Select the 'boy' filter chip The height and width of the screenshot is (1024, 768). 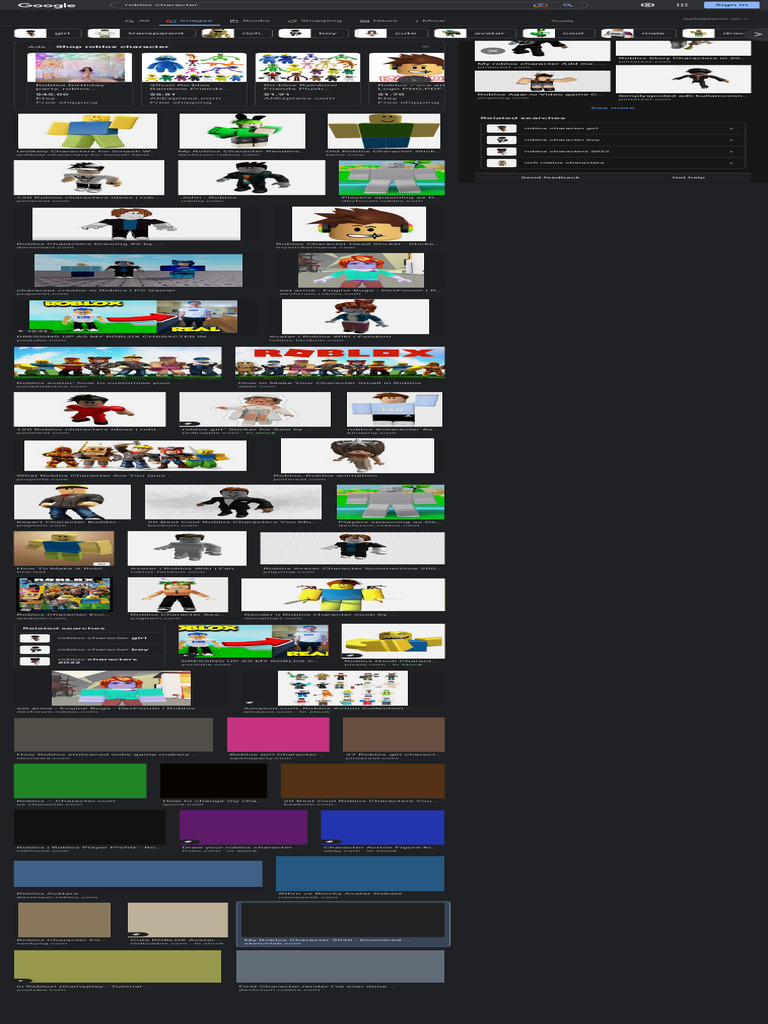[314, 33]
